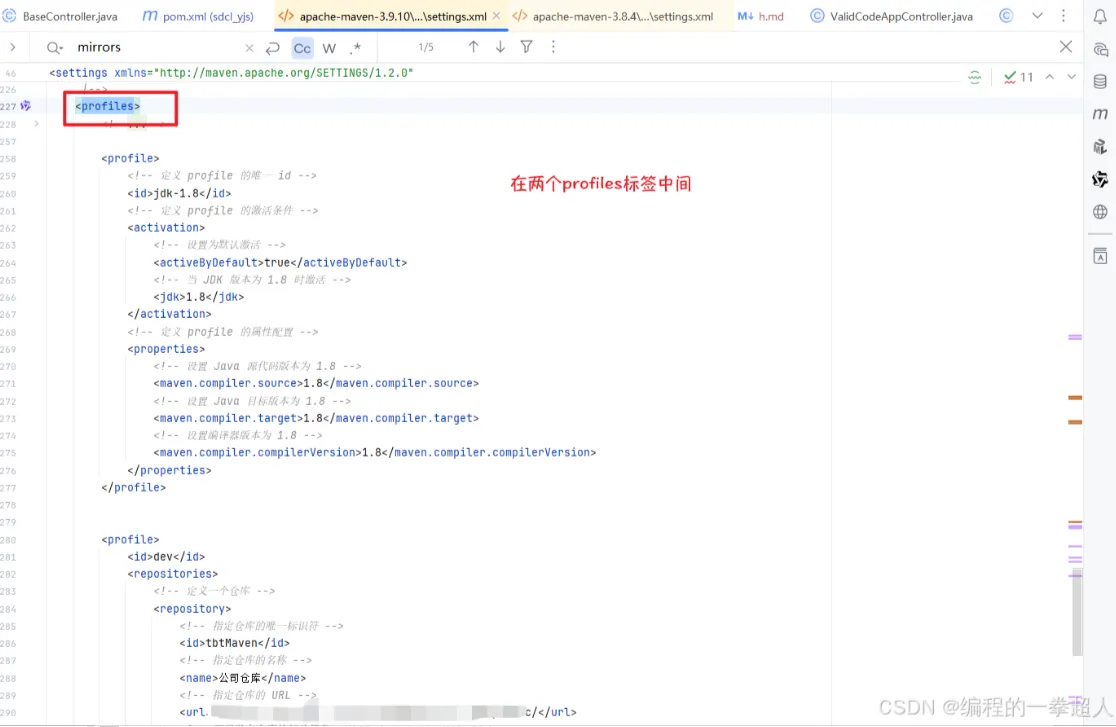Click into the mirrors search field
Screen dimensions: 1116x727
(x=157, y=48)
